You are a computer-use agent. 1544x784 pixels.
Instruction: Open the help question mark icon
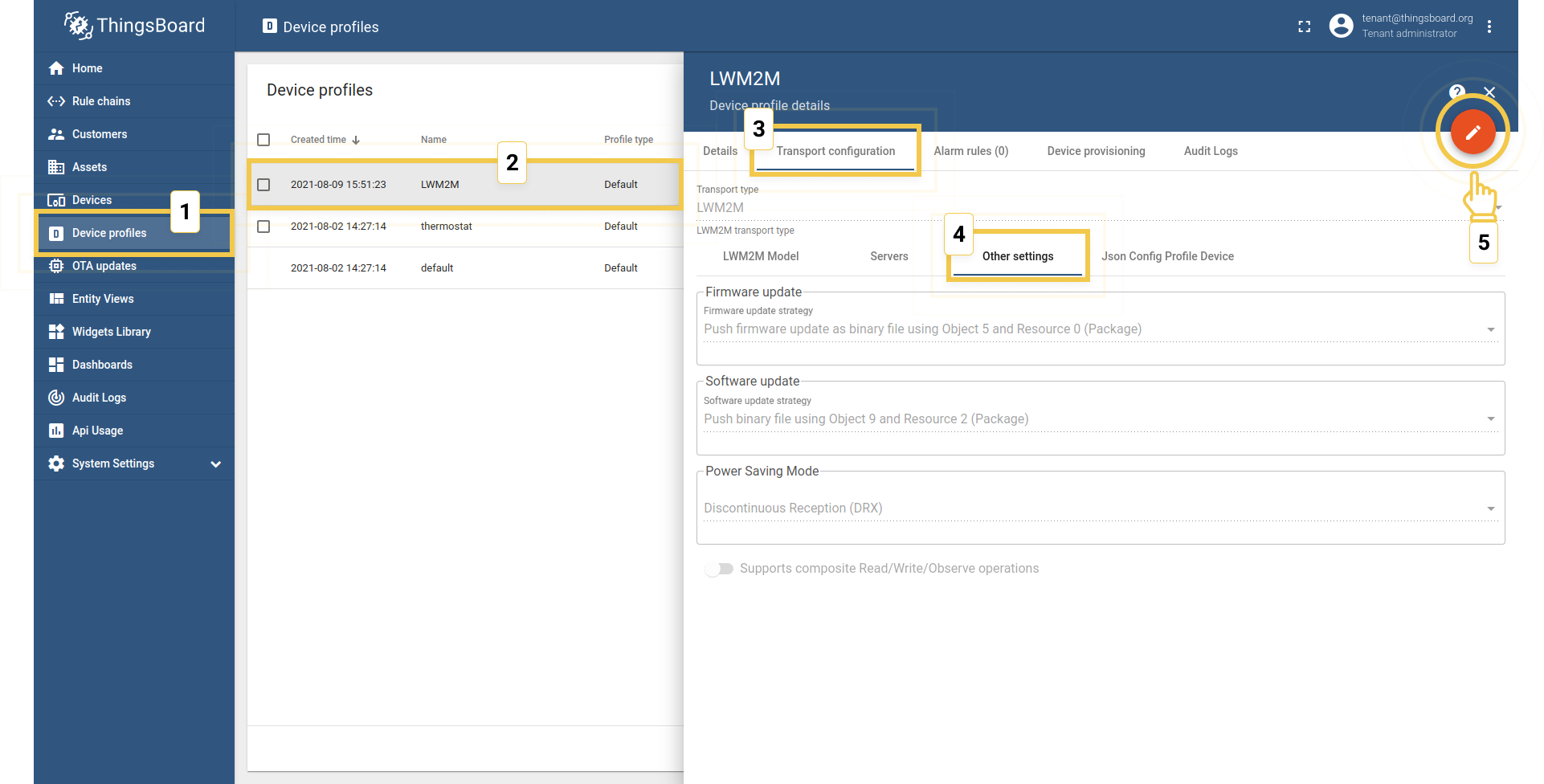[x=1456, y=92]
